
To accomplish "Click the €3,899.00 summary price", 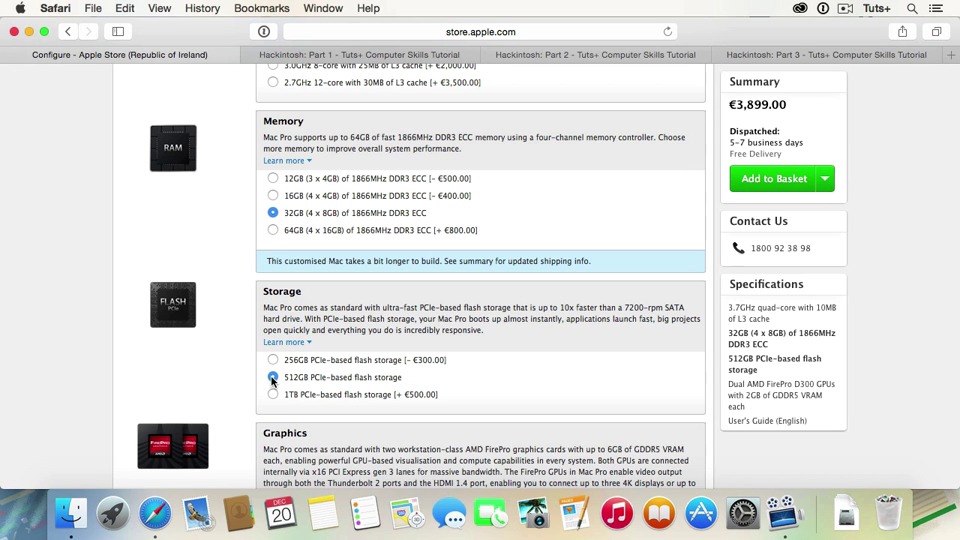I will pyautogui.click(x=757, y=105).
